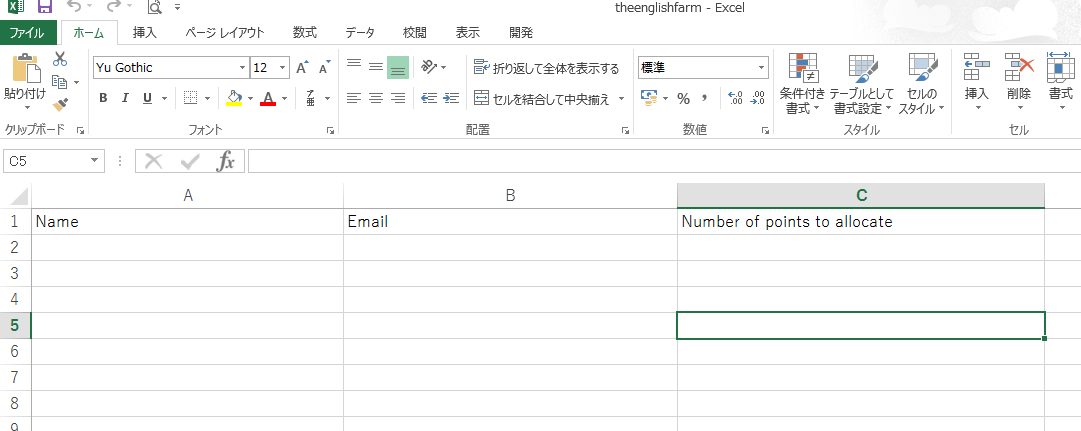Click the Cut scissors icon
Image resolution: width=1081 pixels, height=431 pixels.
(x=60, y=60)
